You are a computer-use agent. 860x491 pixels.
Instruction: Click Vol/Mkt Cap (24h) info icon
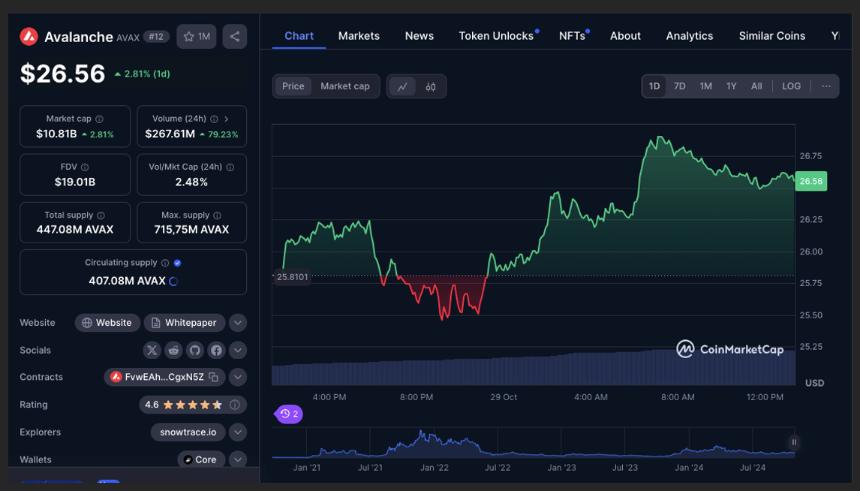230,167
